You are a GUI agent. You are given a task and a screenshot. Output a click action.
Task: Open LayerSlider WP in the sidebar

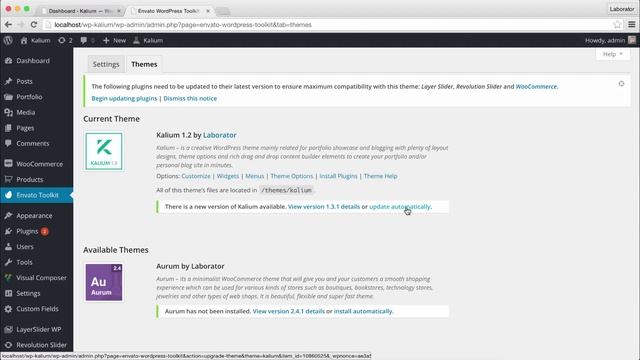(x=38, y=329)
